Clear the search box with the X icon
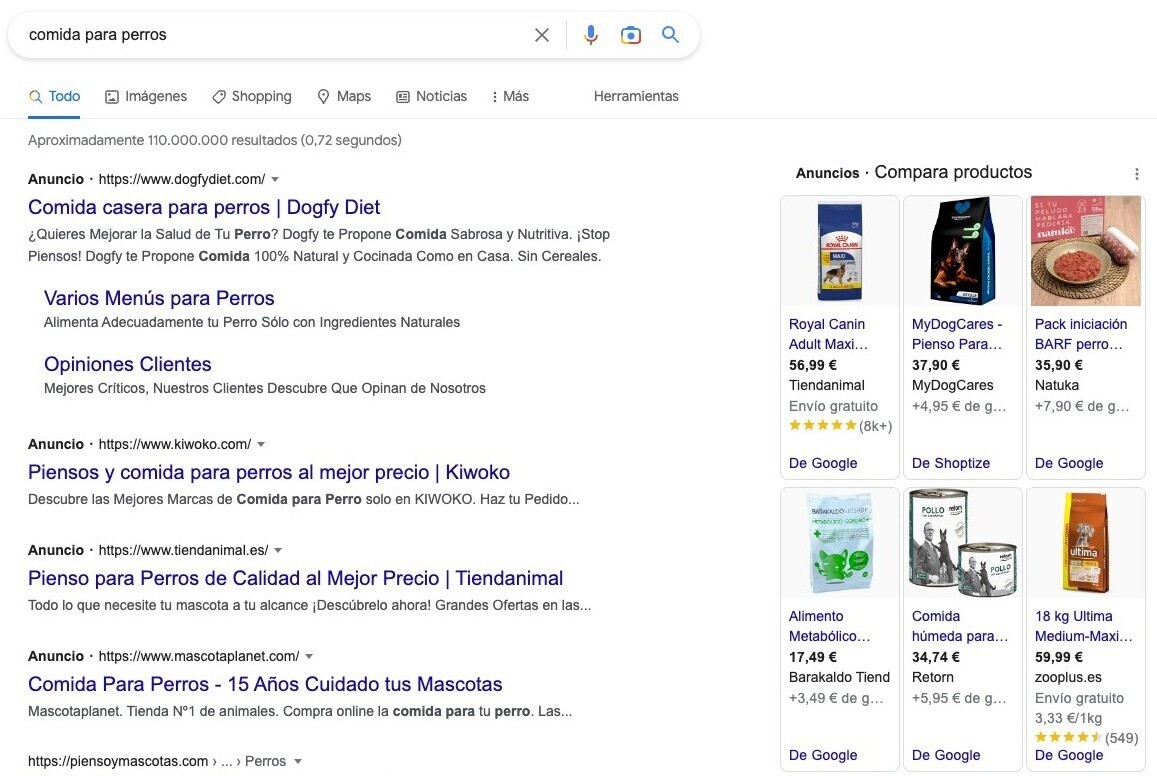The width and height of the screenshot is (1157, 776). click(x=542, y=35)
